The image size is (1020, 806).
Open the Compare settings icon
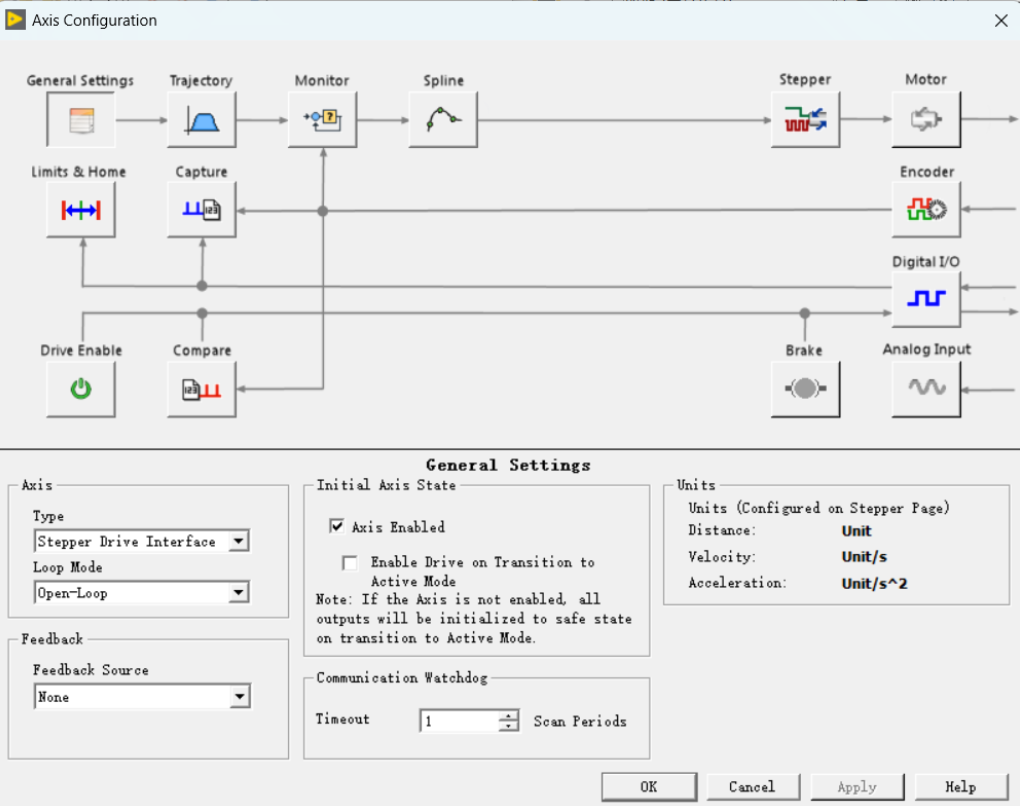pos(202,389)
